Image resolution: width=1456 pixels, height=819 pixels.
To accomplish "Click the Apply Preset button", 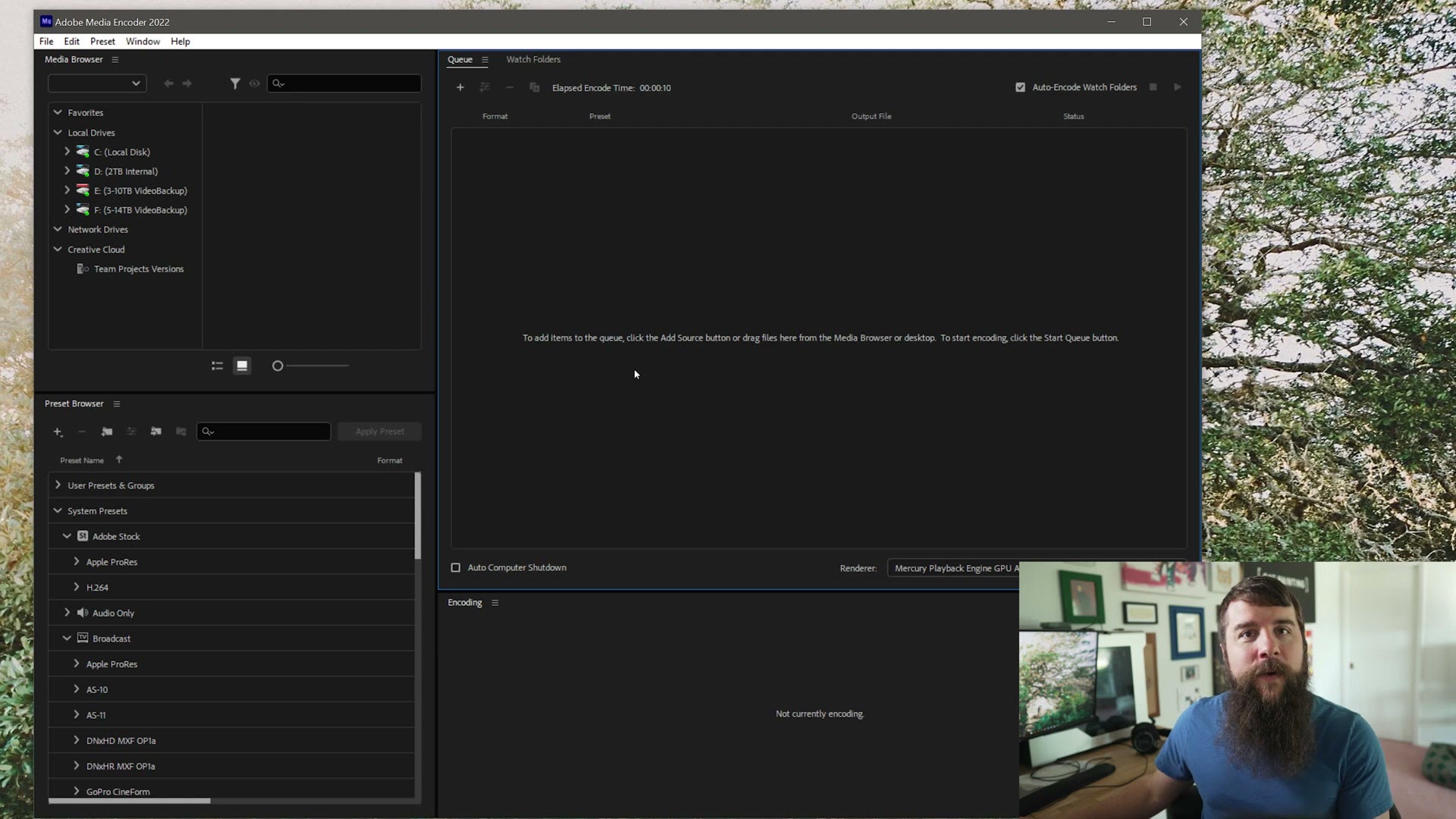I will coord(380,431).
